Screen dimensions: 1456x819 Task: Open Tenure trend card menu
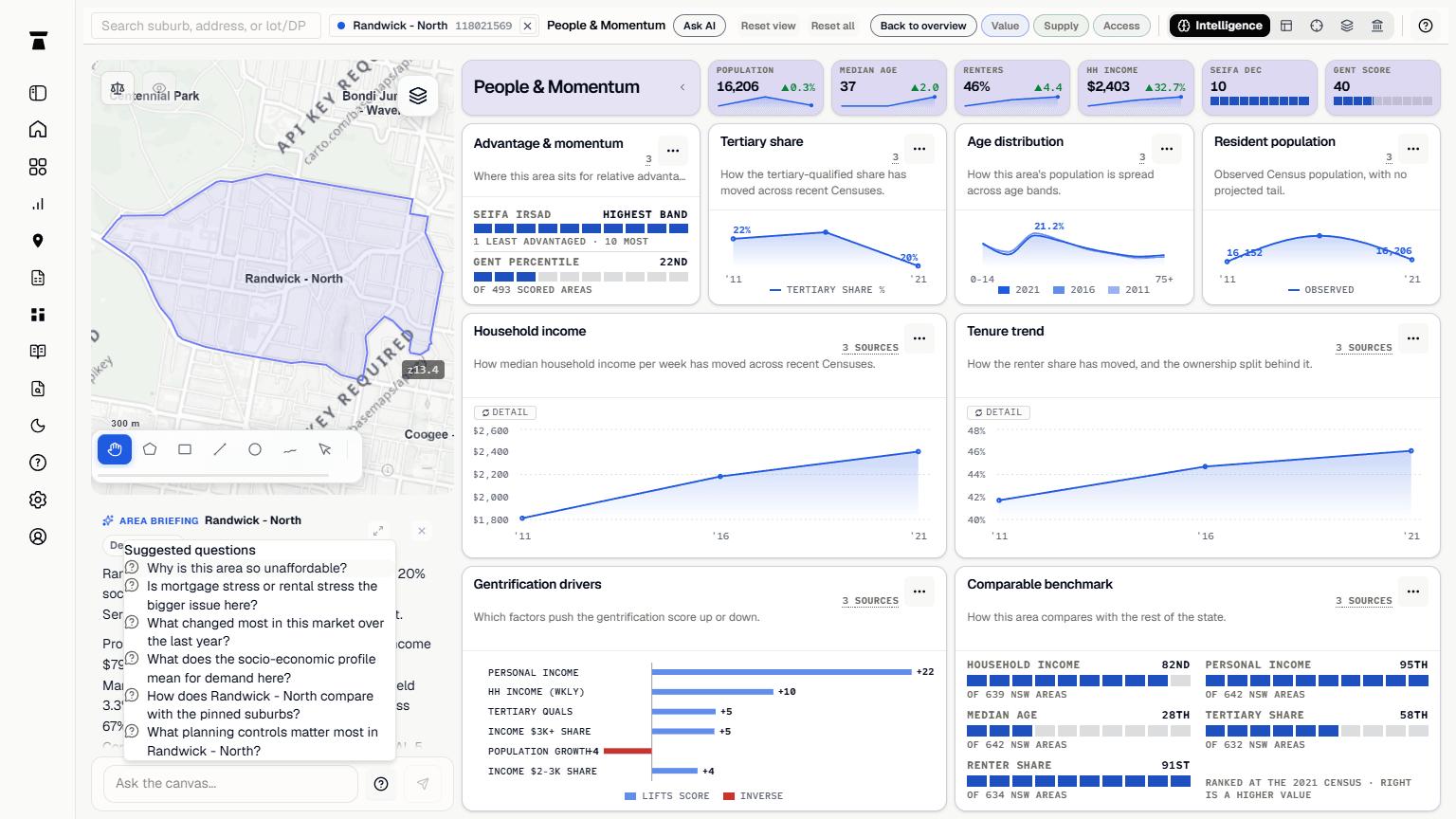click(1413, 338)
